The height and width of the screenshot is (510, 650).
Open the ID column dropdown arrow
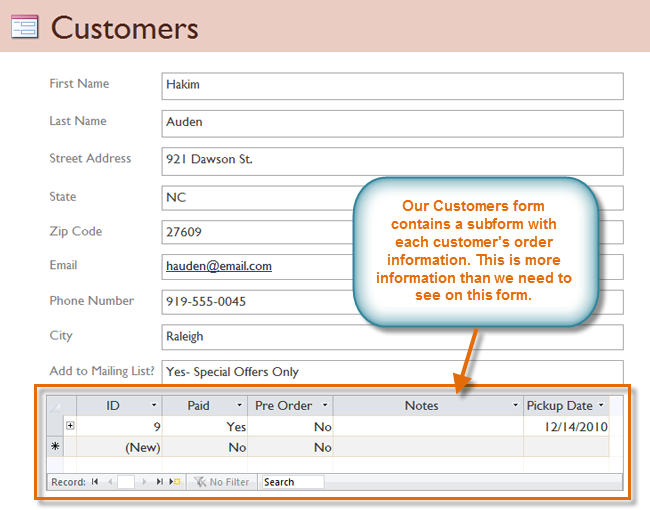tap(154, 405)
